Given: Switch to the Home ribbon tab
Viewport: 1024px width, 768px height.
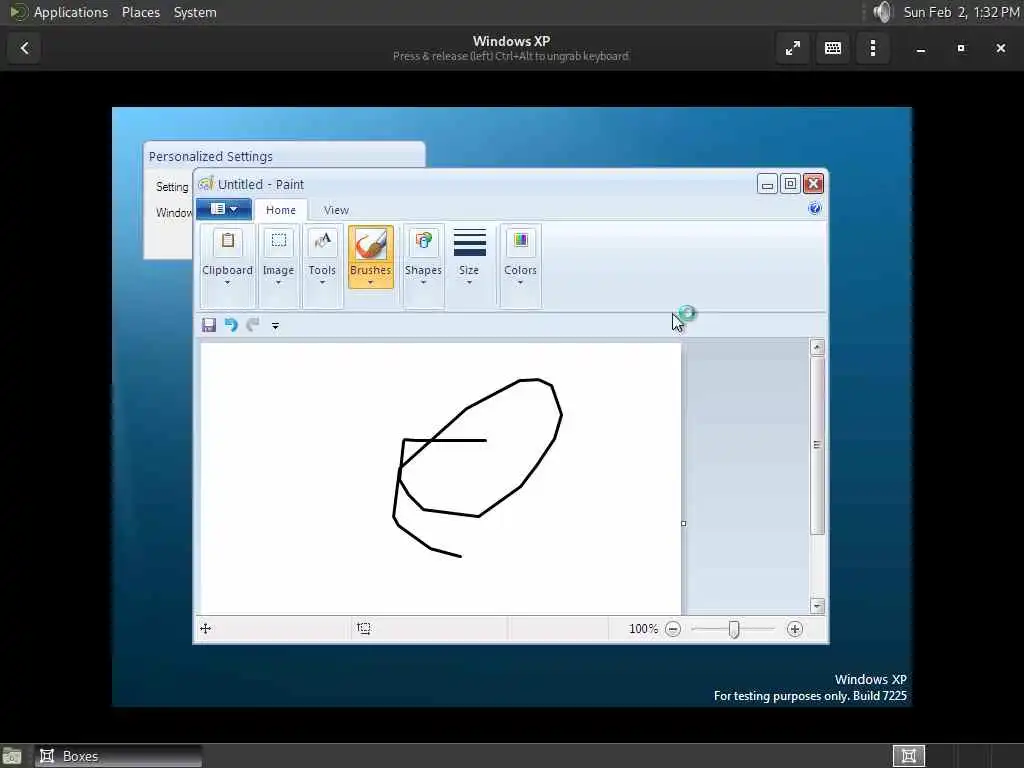Looking at the screenshot, I should pyautogui.click(x=281, y=210).
